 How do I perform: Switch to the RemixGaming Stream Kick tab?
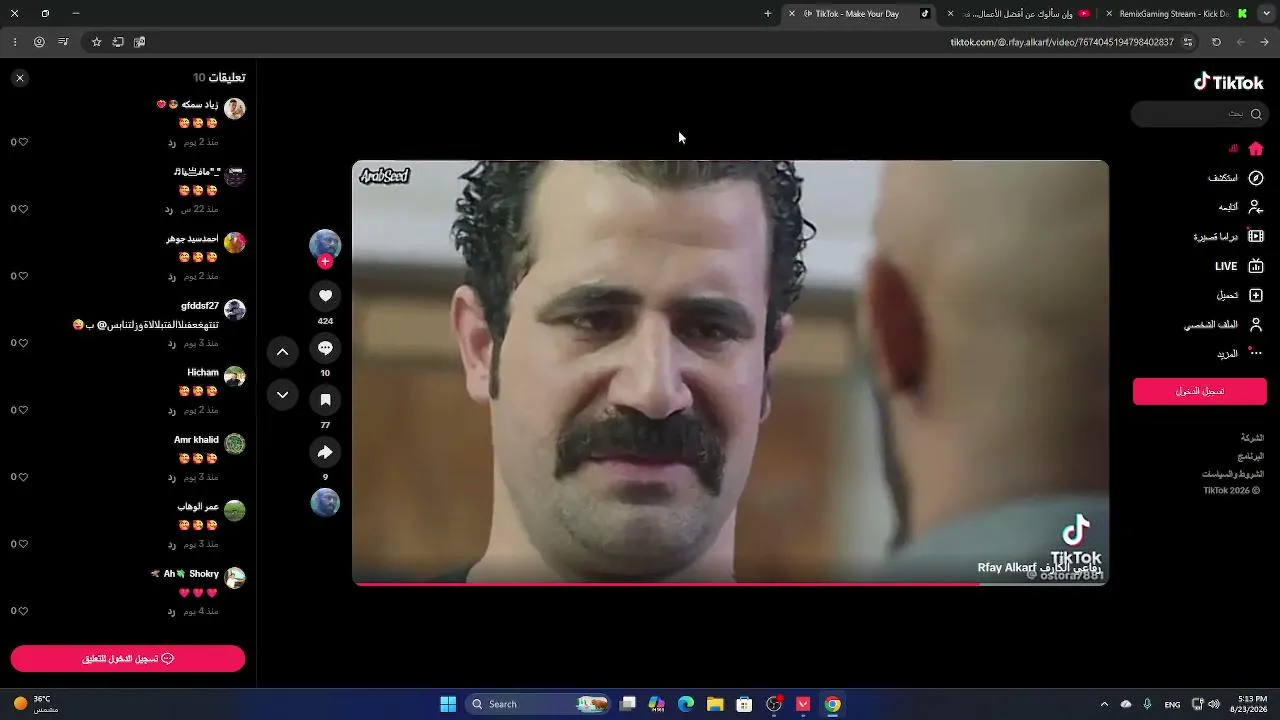pyautogui.click(x=1176, y=14)
